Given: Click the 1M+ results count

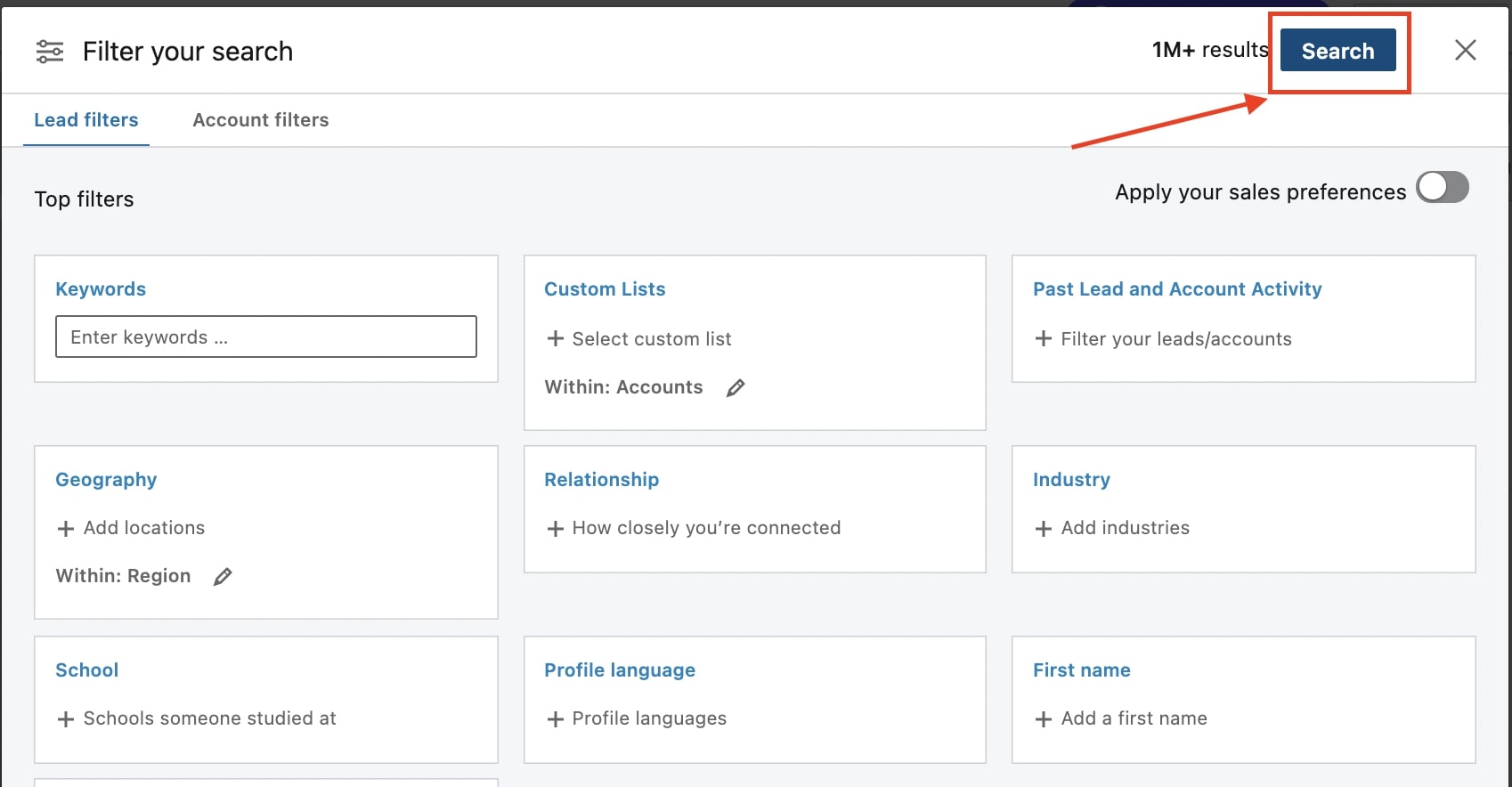Looking at the screenshot, I should [x=1210, y=50].
